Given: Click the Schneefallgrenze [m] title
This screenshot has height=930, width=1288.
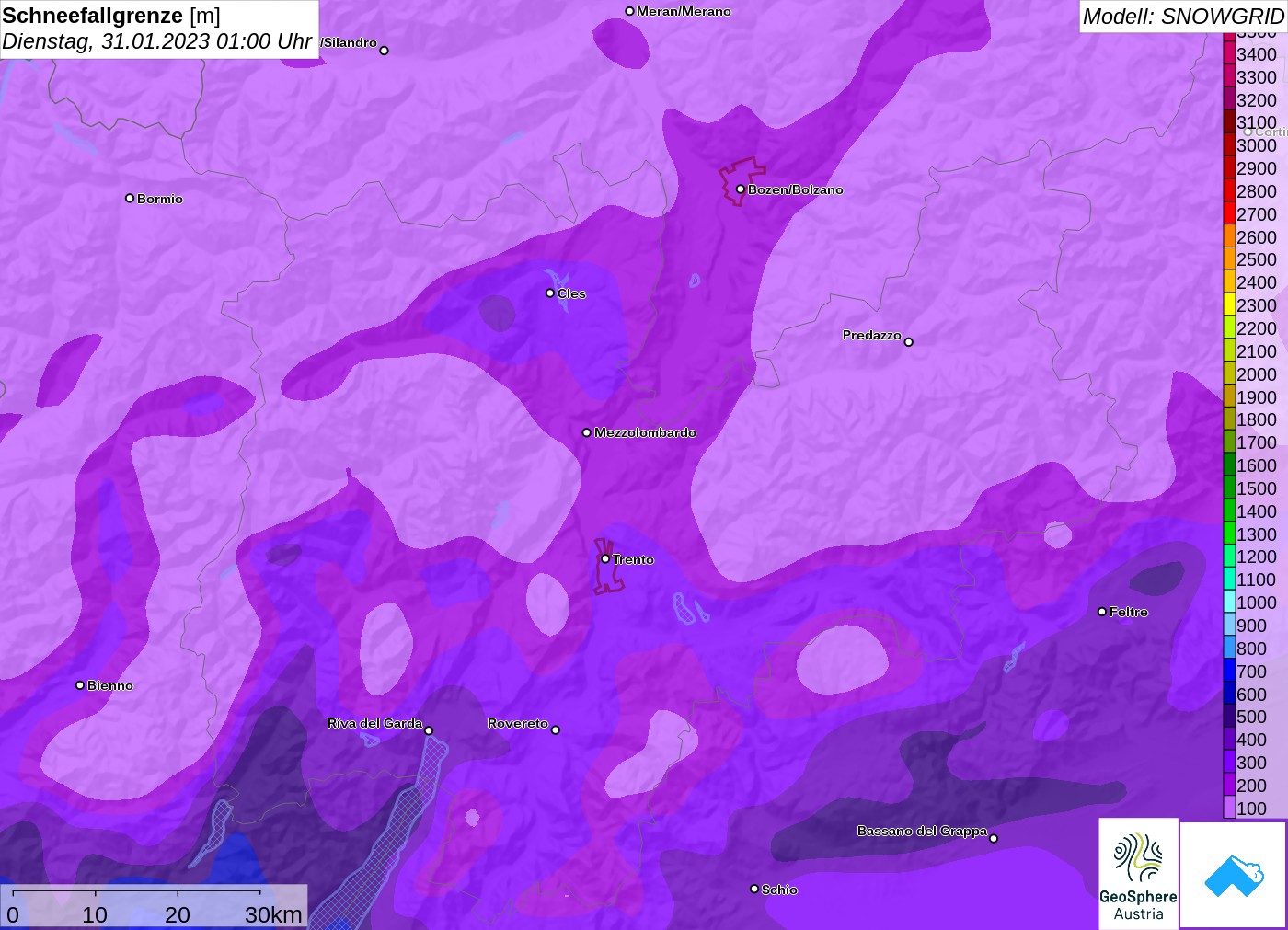Looking at the screenshot, I should (x=111, y=16).
